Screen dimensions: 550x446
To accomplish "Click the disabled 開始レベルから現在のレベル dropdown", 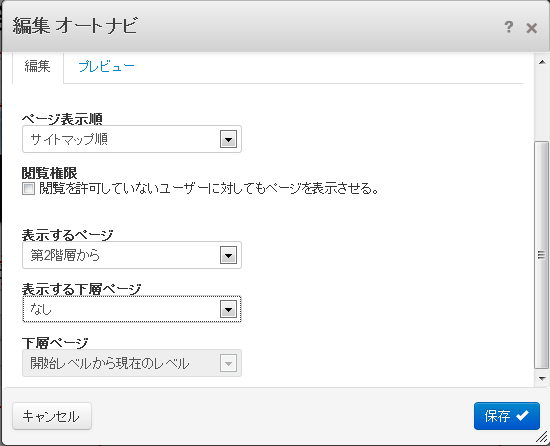I will (x=132, y=363).
